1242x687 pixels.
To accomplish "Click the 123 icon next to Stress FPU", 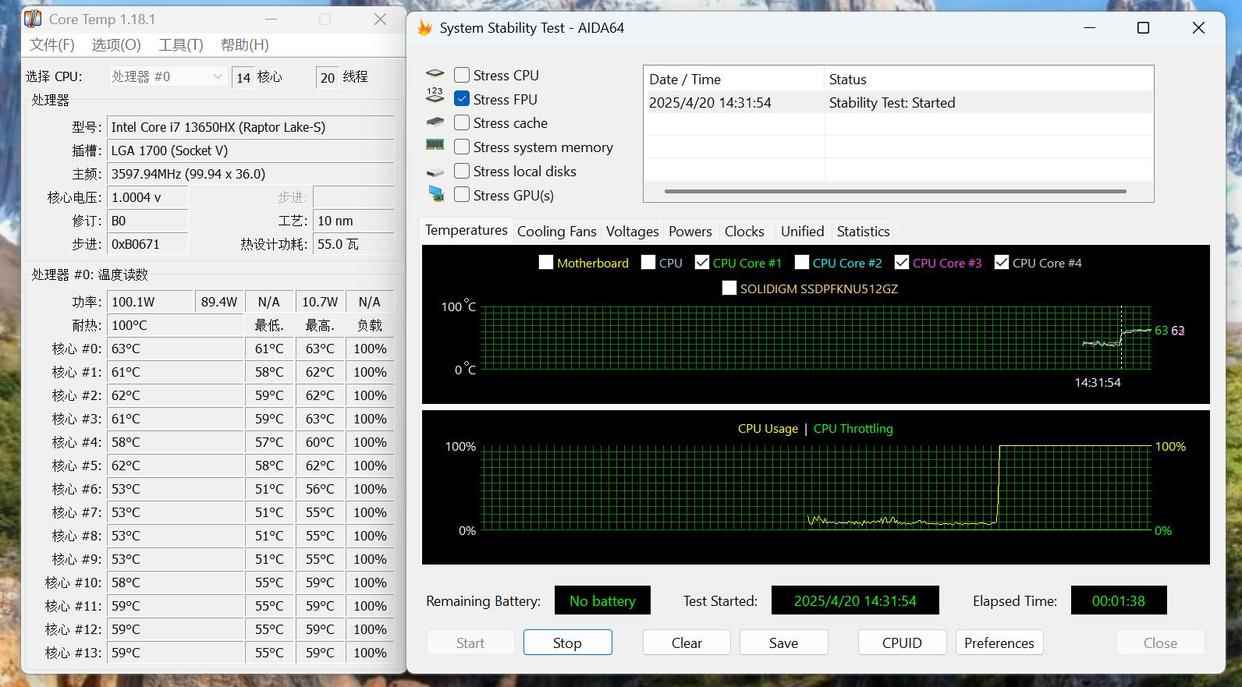I will click(435, 97).
